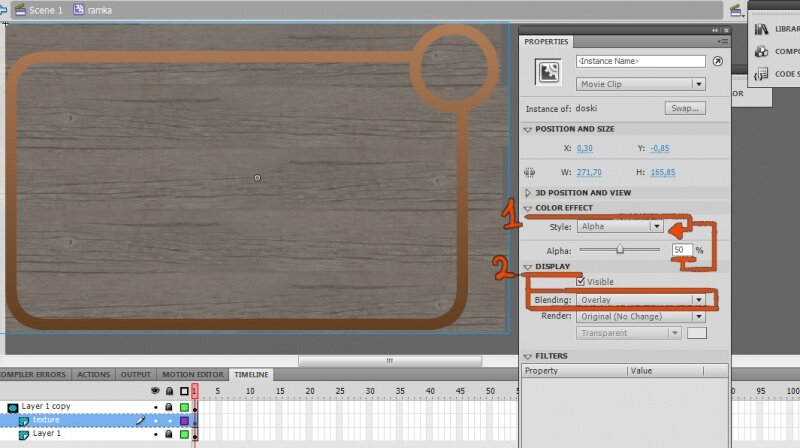The height and width of the screenshot is (448, 800).
Task: Click the Edit Scene clapperboard icon
Action: (737, 9)
